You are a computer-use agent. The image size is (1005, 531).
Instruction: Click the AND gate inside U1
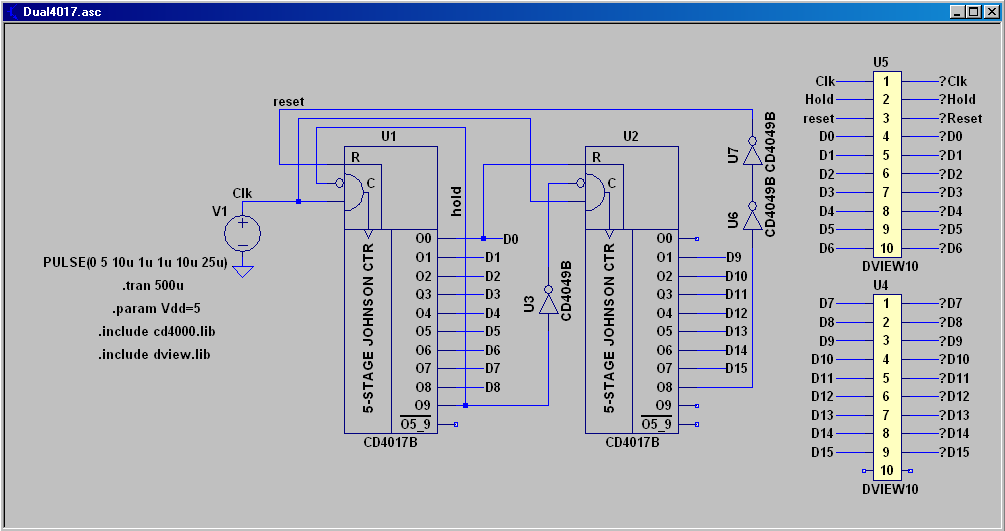click(353, 192)
